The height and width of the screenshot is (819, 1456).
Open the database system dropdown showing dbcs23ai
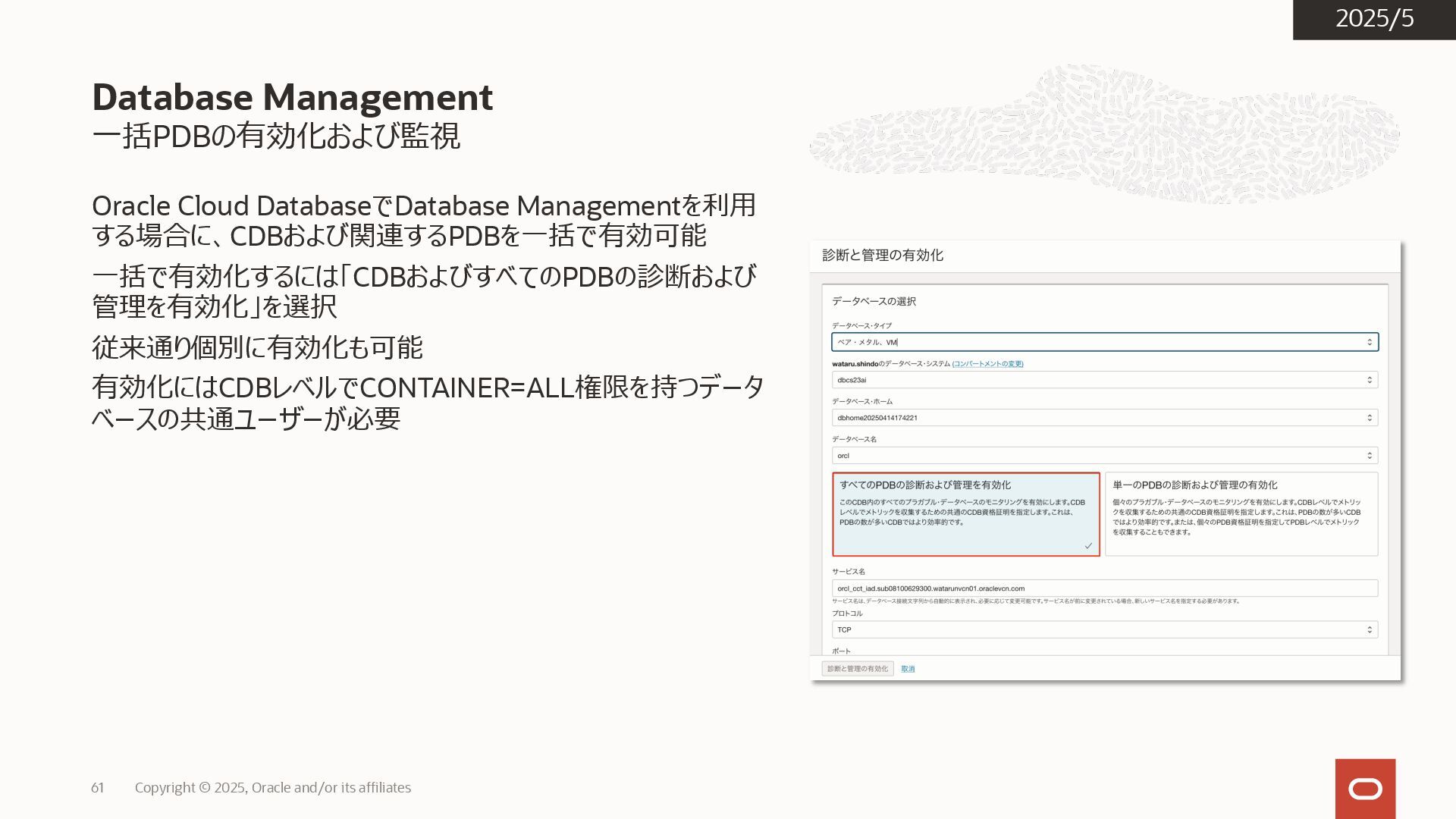click(1105, 380)
